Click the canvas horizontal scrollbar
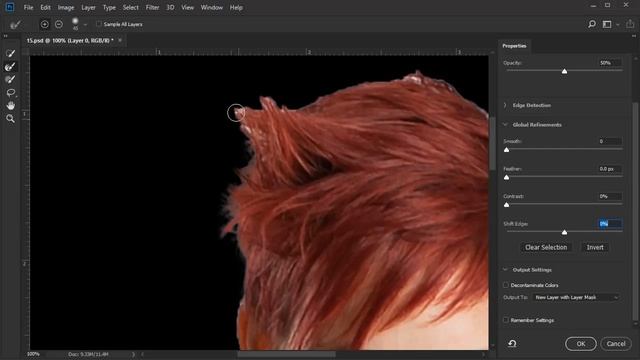The image size is (640, 360). pos(287,354)
